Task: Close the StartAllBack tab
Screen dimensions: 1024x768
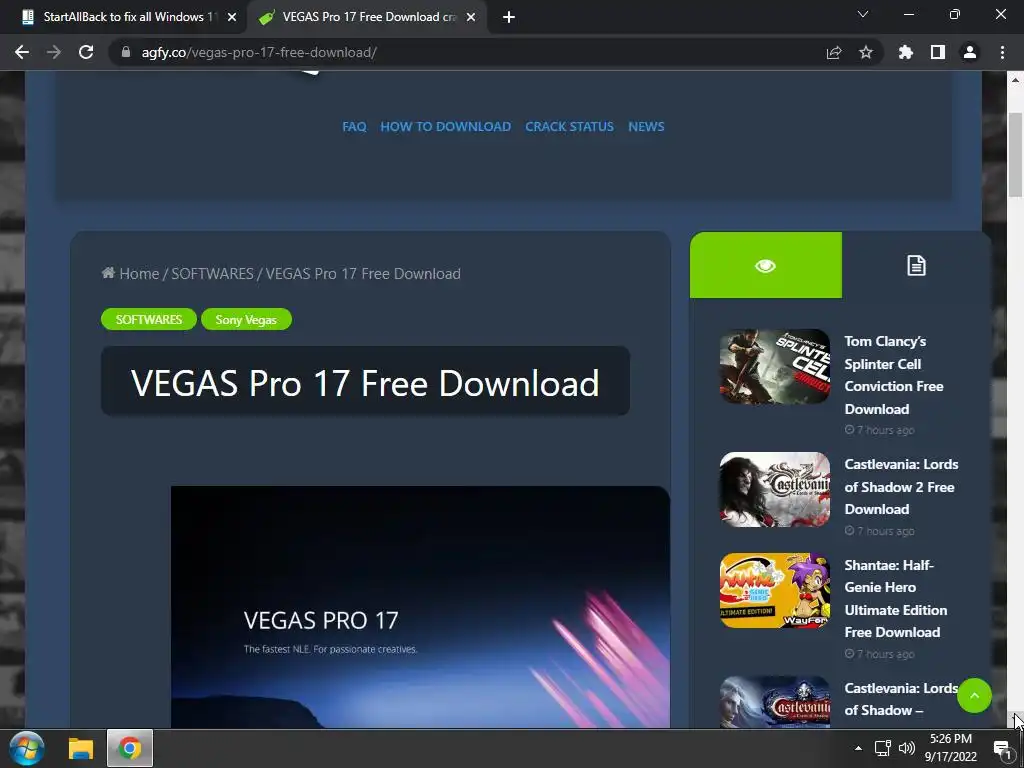Action: (232, 17)
